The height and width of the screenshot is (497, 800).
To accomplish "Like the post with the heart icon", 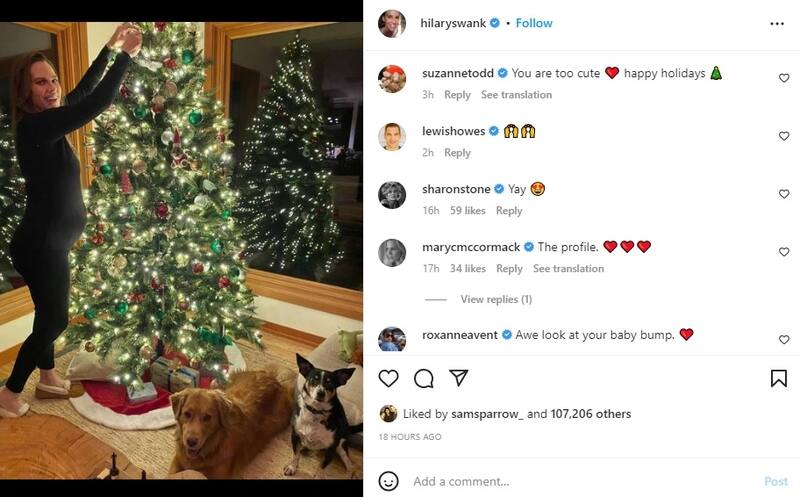I will [x=389, y=378].
